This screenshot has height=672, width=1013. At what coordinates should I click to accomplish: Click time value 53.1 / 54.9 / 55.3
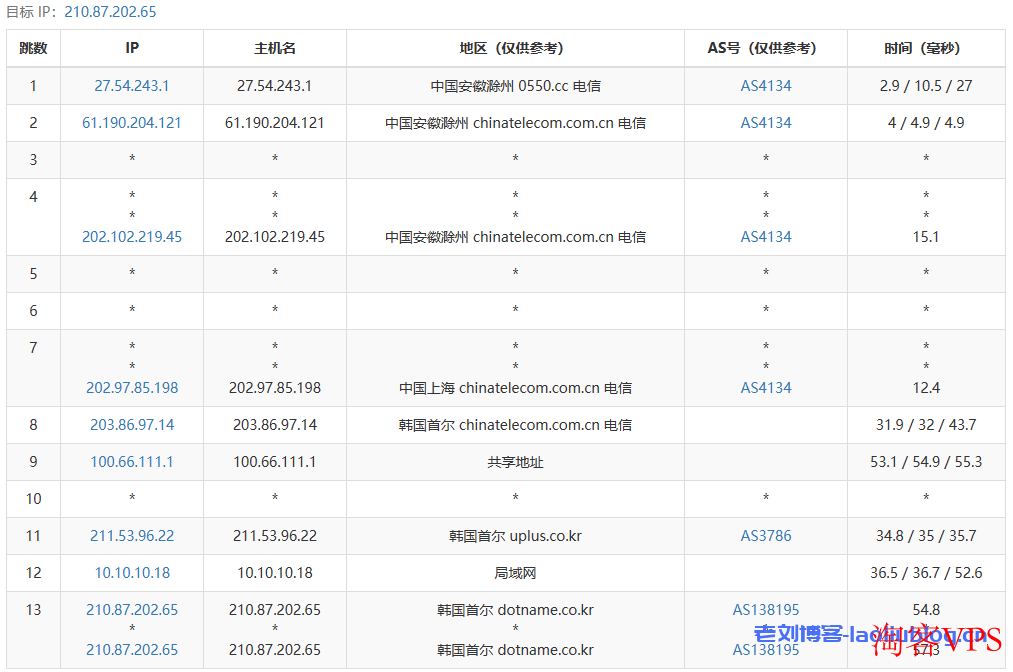point(926,461)
